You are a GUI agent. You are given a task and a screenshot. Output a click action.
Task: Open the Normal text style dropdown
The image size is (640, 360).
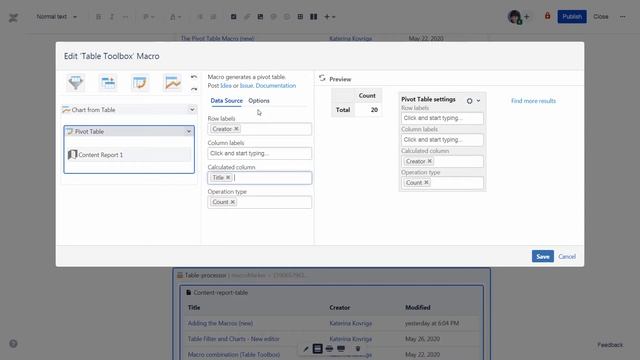click(56, 17)
